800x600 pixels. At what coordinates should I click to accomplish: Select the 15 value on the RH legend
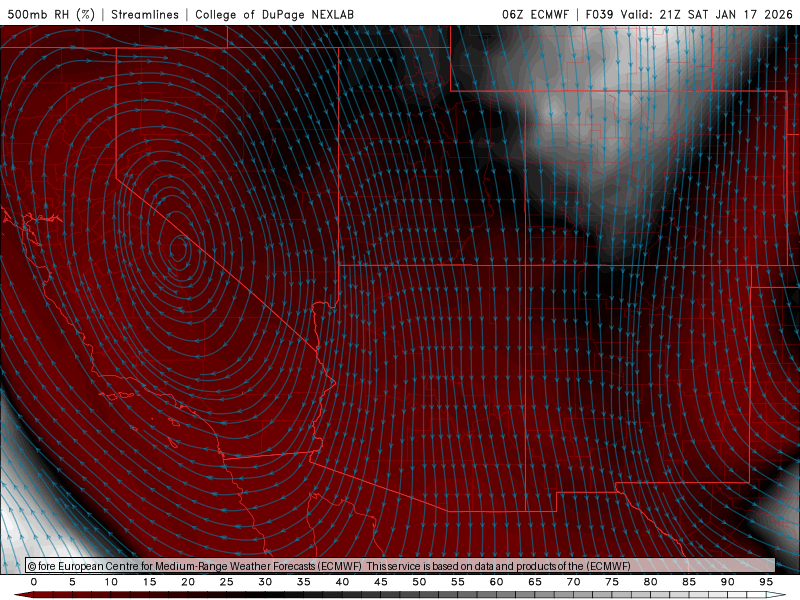click(149, 582)
